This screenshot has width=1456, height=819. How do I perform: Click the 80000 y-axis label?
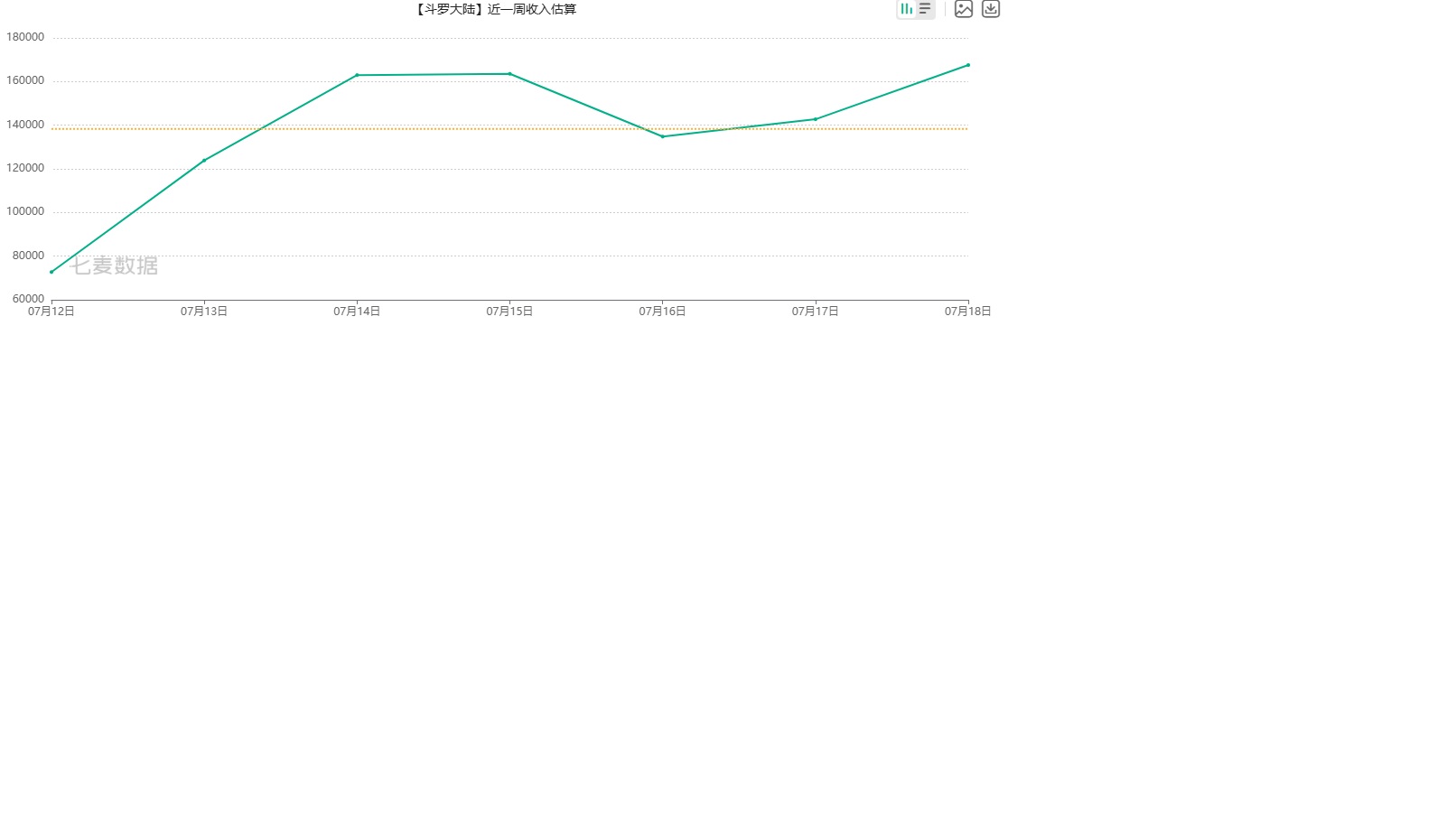(x=28, y=256)
